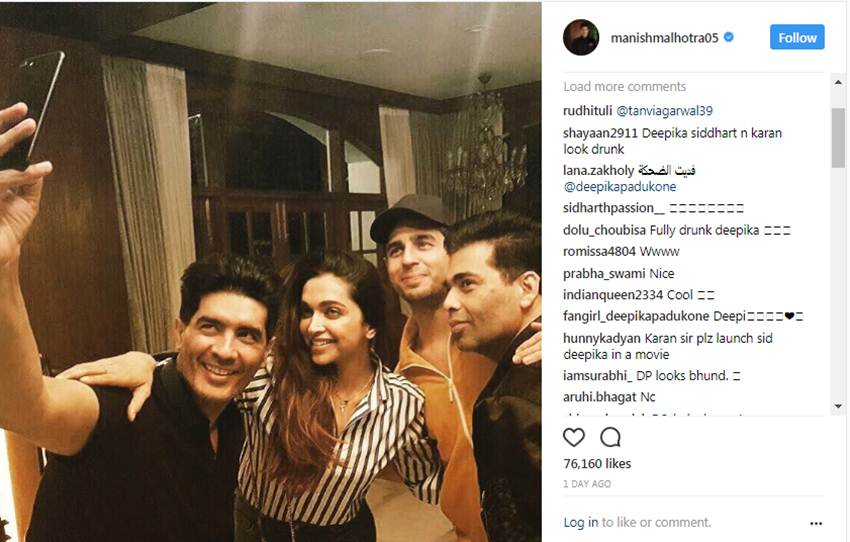This screenshot has width=850, height=542.
Task: Open the @deepikapadukone mention link
Action: 620,187
